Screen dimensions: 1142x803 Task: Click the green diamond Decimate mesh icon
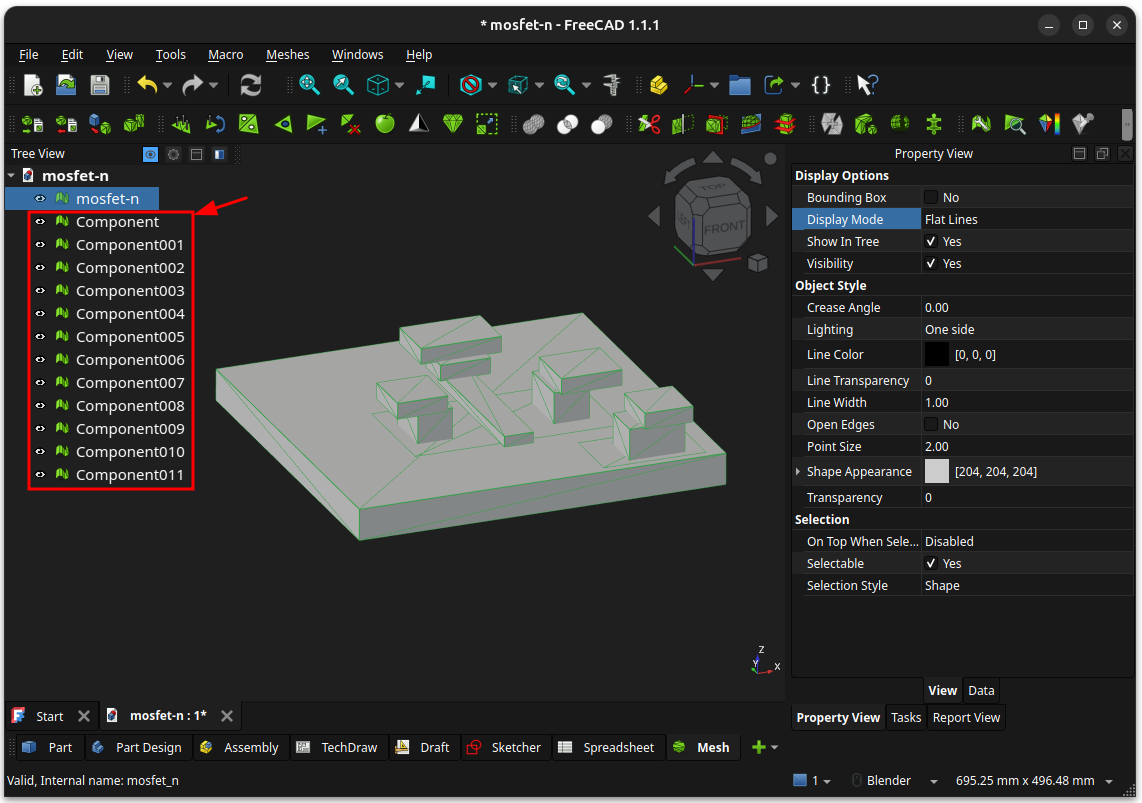[x=452, y=124]
